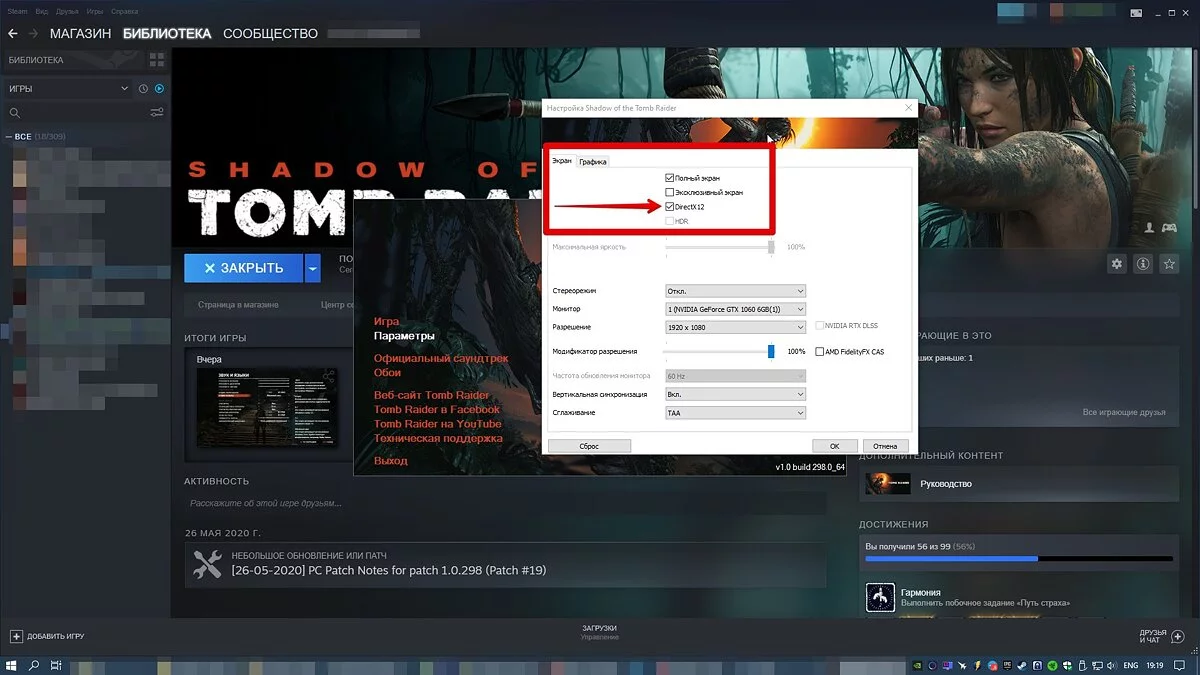
Task: Click Страница в магазине link
Action: [238, 304]
